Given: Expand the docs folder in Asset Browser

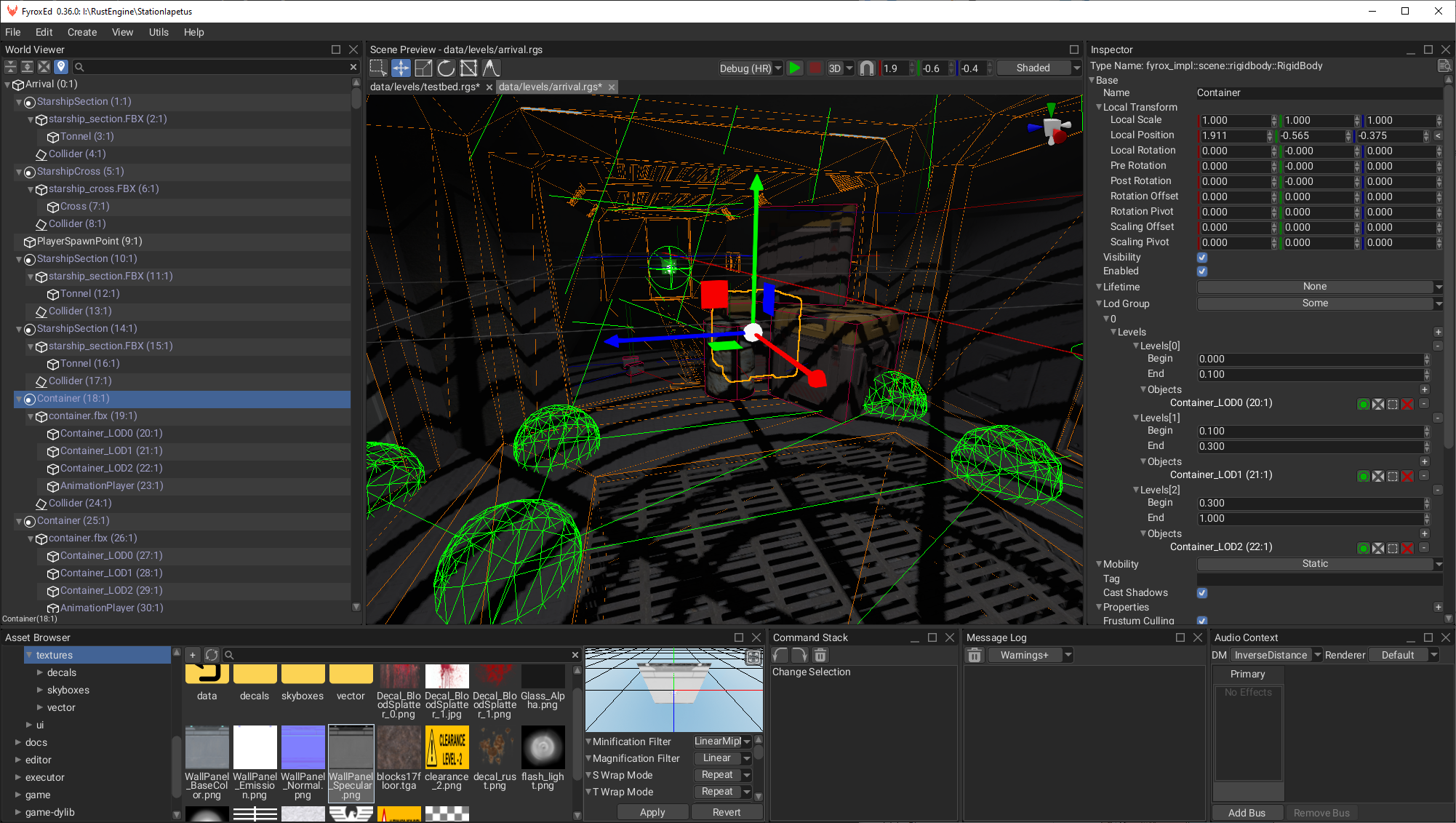Looking at the screenshot, I should (18, 742).
